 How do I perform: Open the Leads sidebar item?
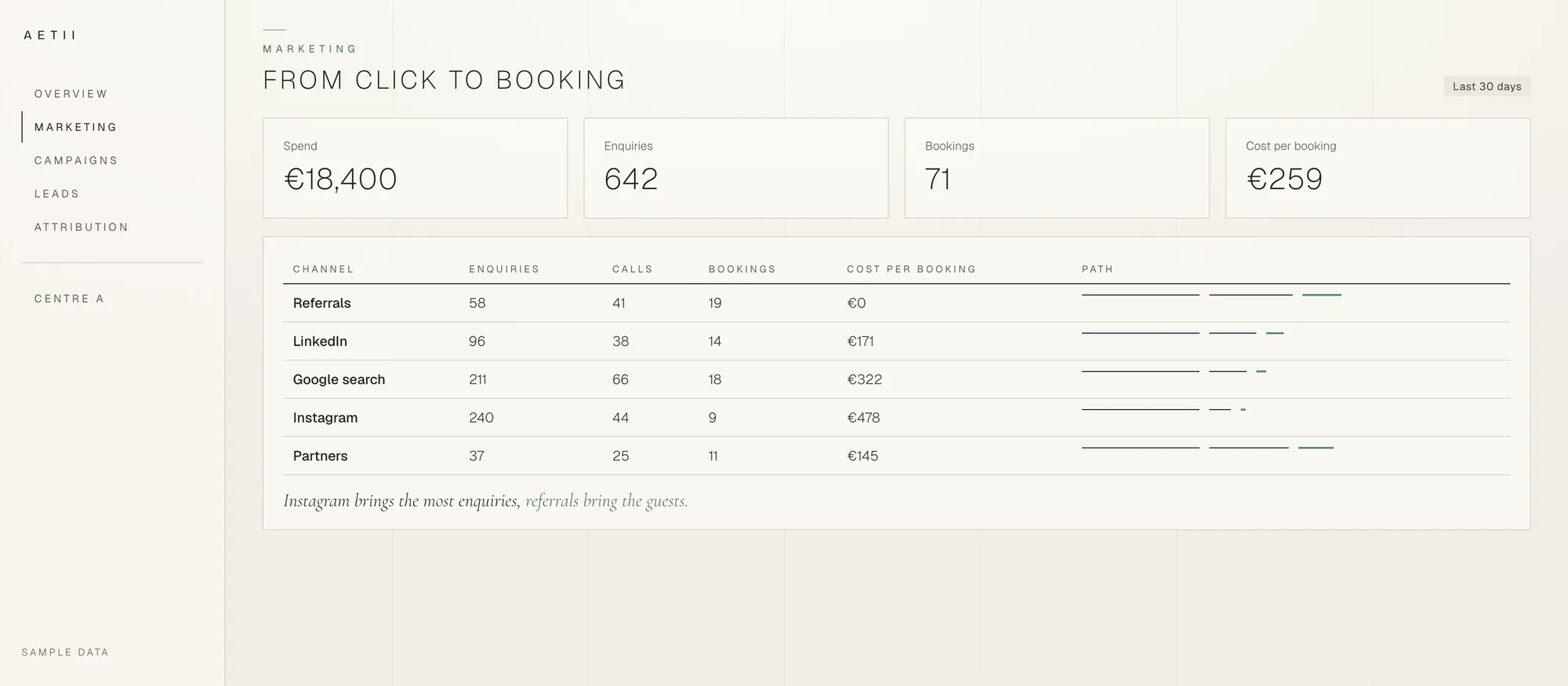point(57,194)
